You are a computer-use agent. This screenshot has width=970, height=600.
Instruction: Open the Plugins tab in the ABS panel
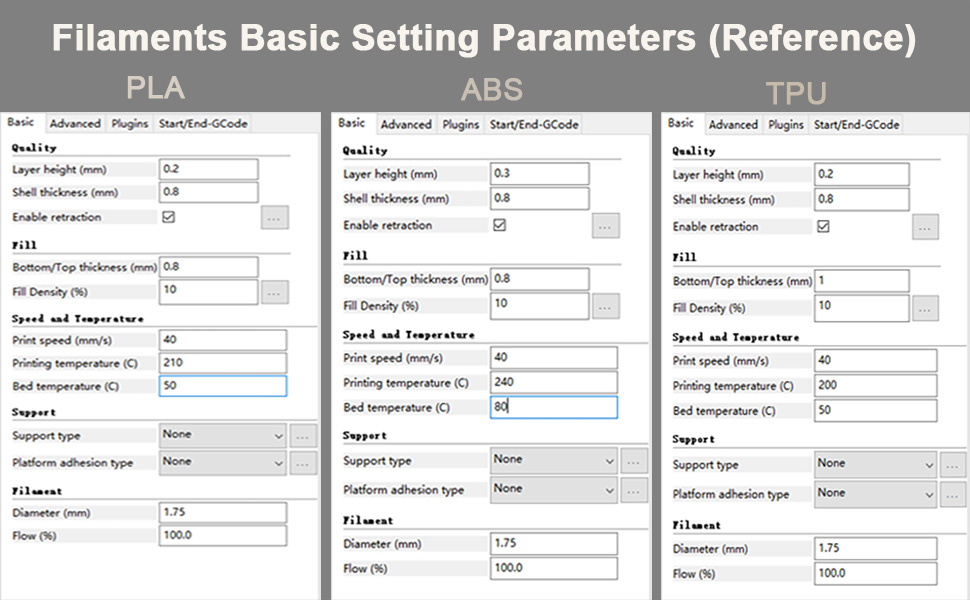(x=461, y=126)
